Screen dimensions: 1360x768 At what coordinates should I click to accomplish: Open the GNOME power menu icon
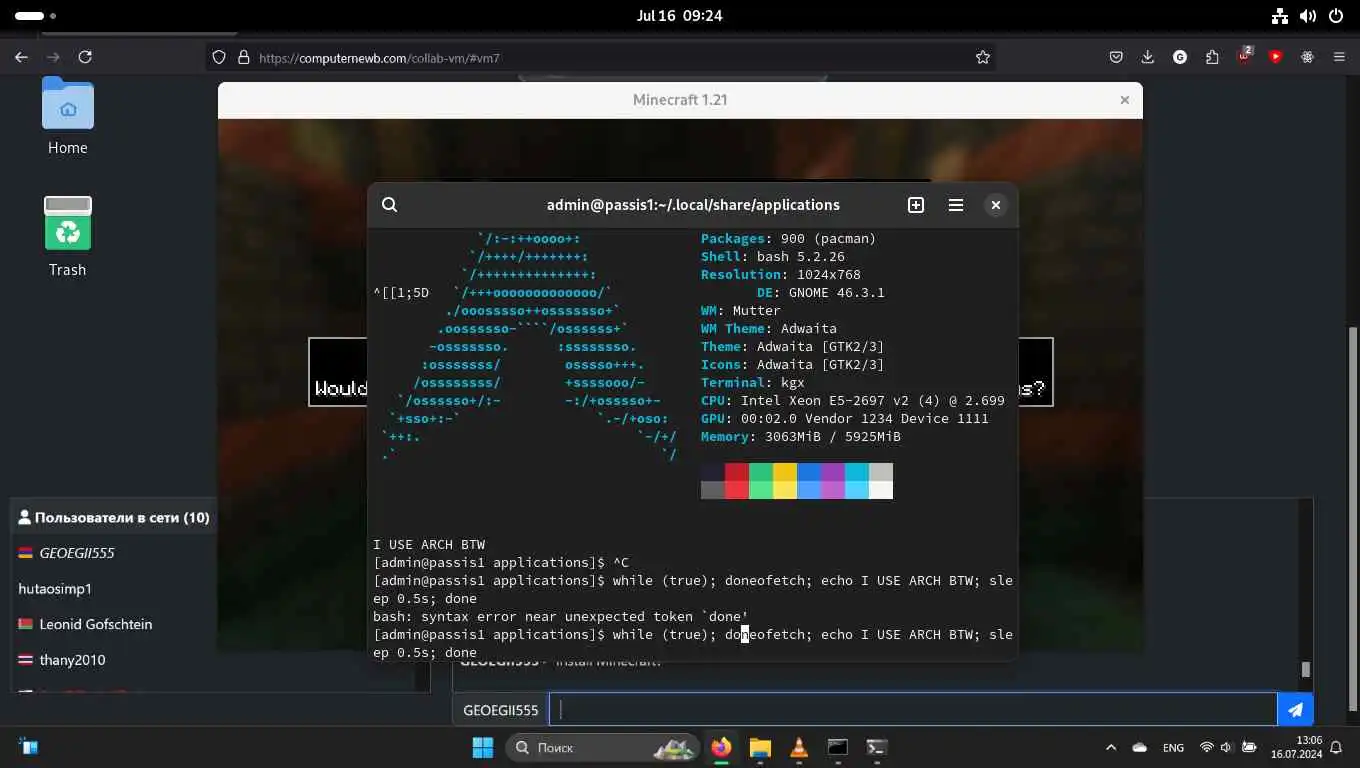tap(1336, 16)
